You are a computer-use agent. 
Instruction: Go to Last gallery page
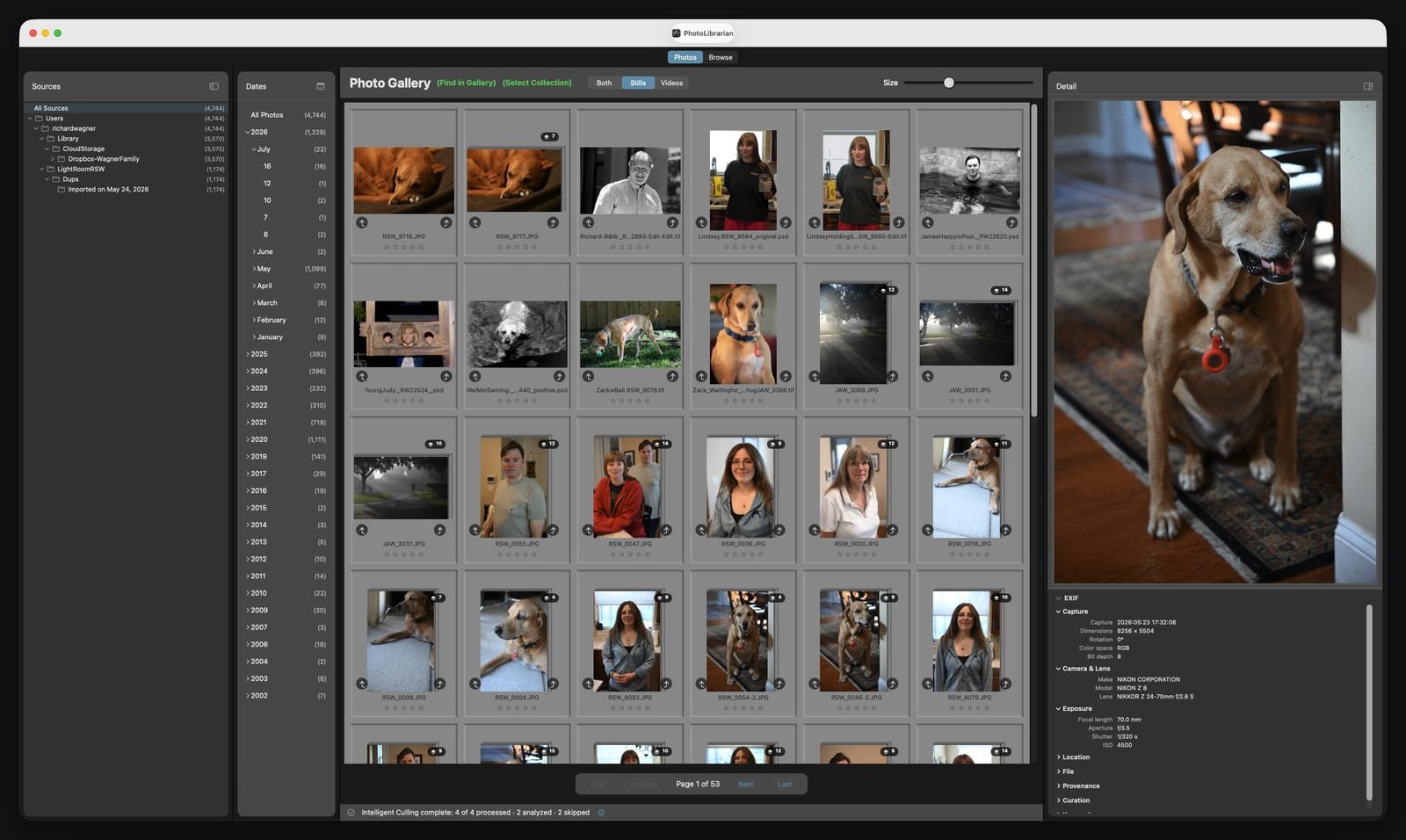pos(785,785)
